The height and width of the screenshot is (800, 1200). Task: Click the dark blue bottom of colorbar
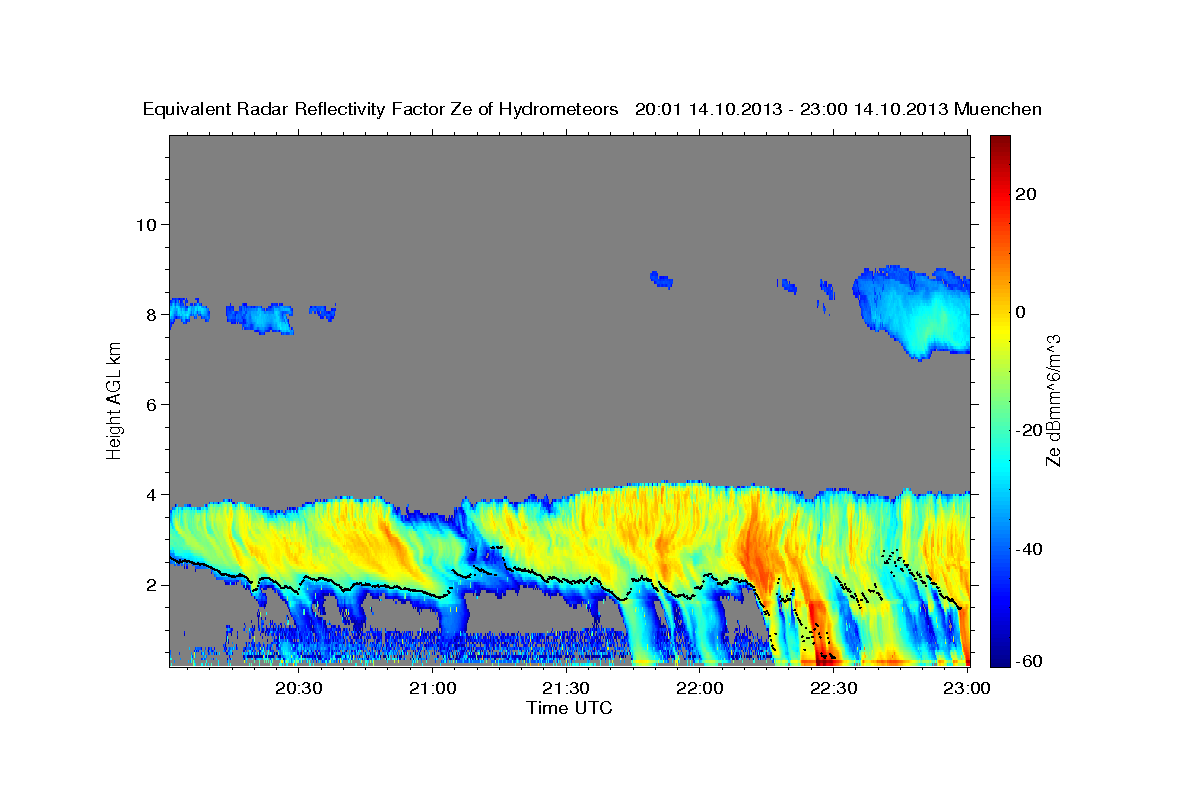tap(998, 655)
